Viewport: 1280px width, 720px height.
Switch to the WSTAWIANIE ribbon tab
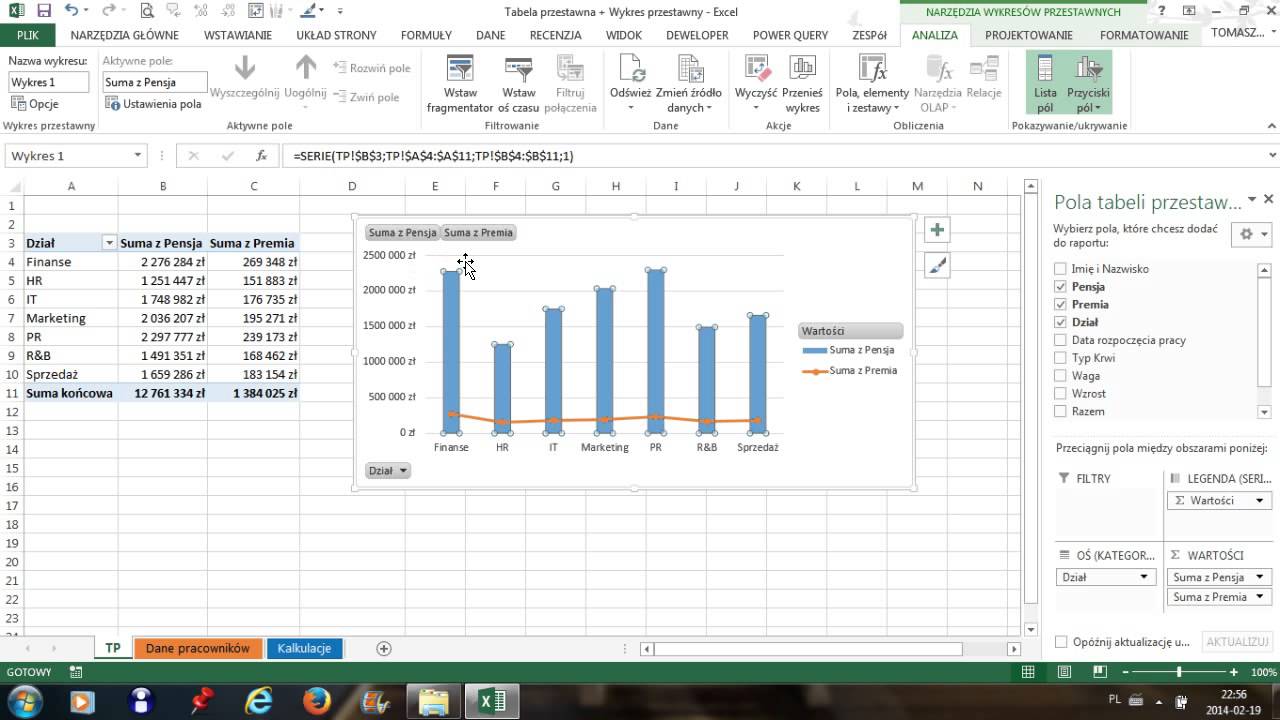pyautogui.click(x=238, y=35)
